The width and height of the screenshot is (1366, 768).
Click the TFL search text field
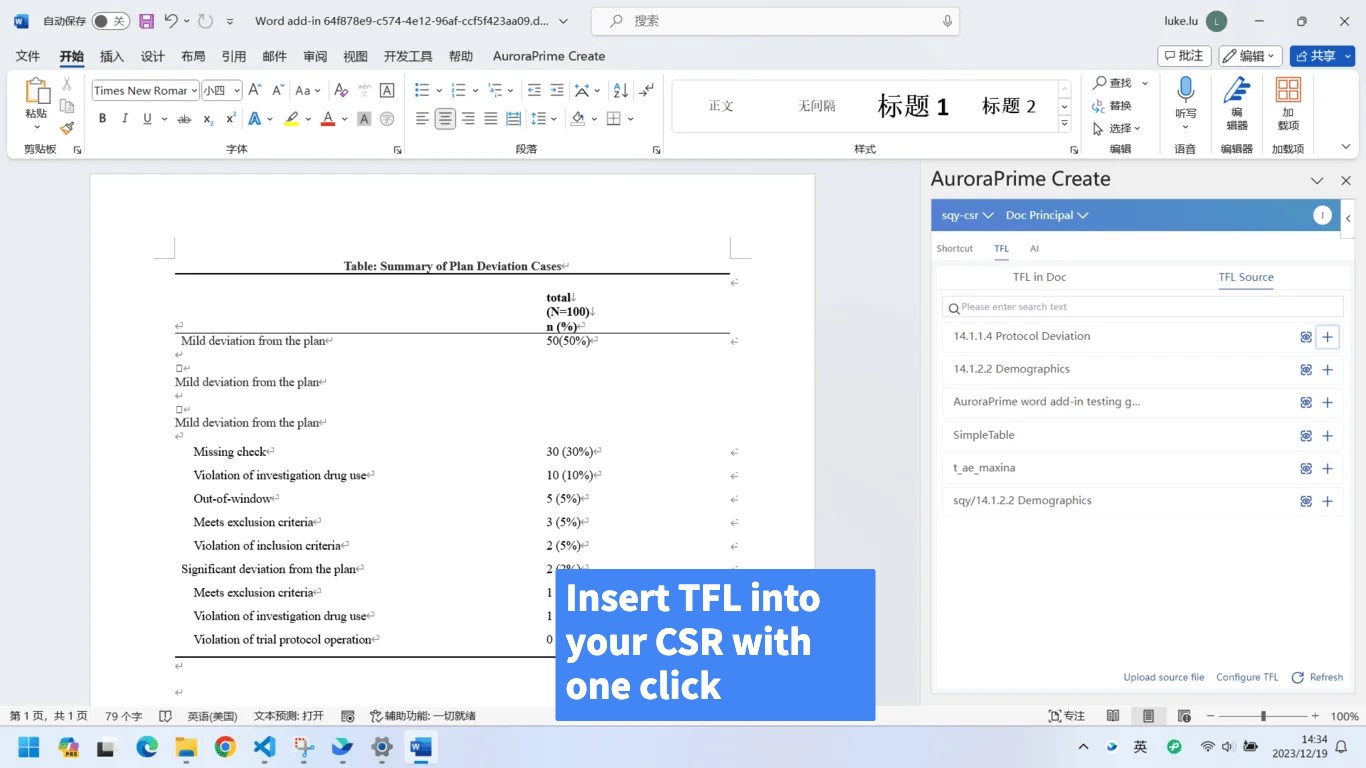1141,307
